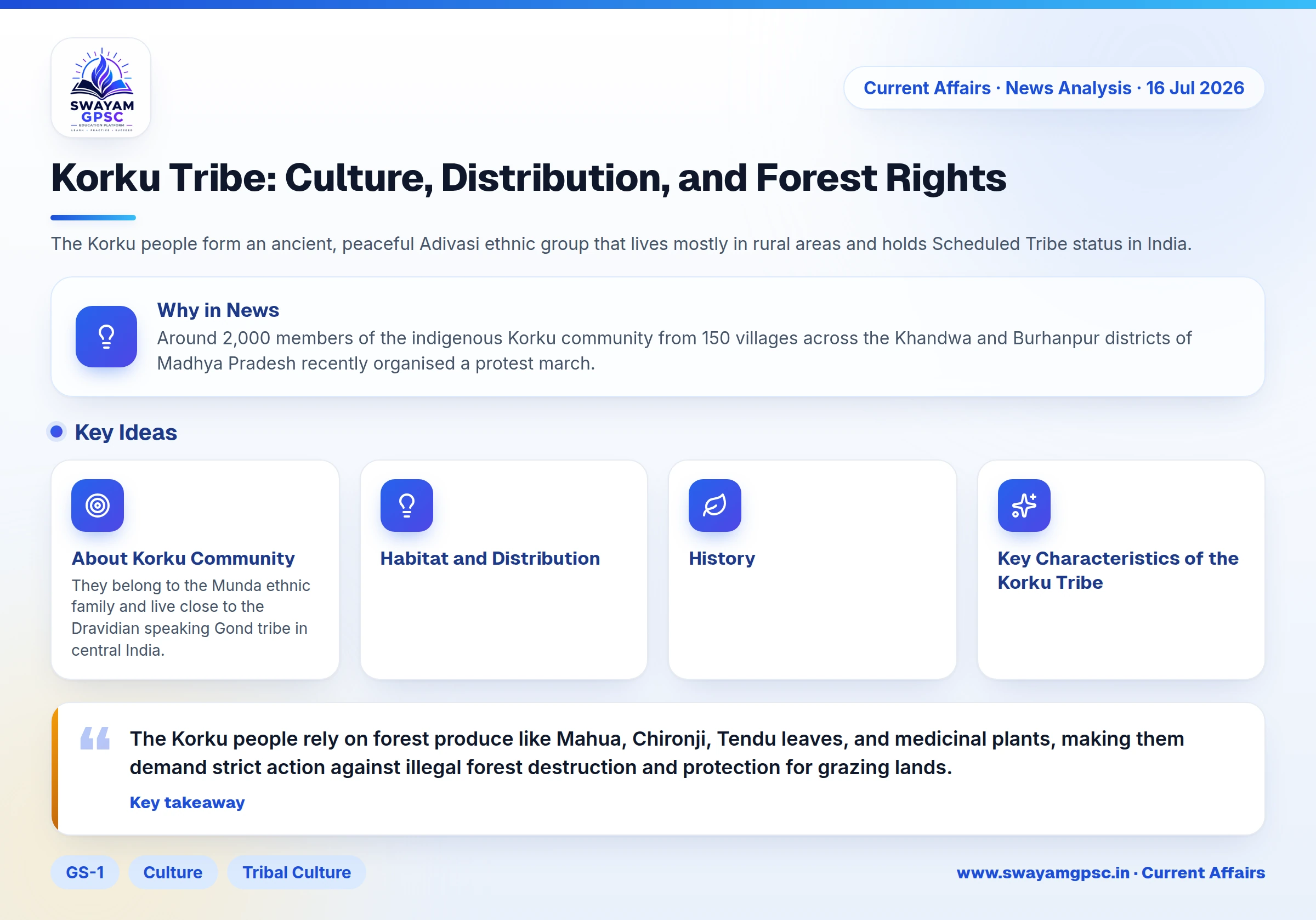Image resolution: width=1316 pixels, height=920 pixels.
Task: Open the Habitat and Distribution card title
Action: coord(490,558)
